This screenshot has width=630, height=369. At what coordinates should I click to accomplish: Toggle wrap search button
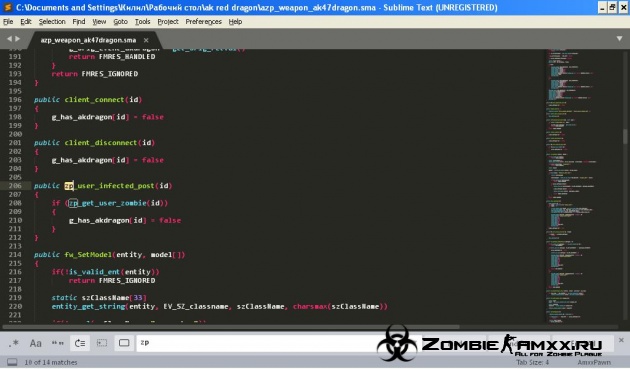click(x=80, y=343)
